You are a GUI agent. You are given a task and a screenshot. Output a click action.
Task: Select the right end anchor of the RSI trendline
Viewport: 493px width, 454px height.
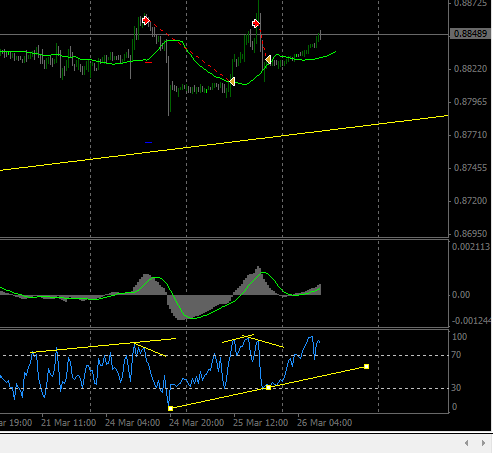(x=366, y=367)
